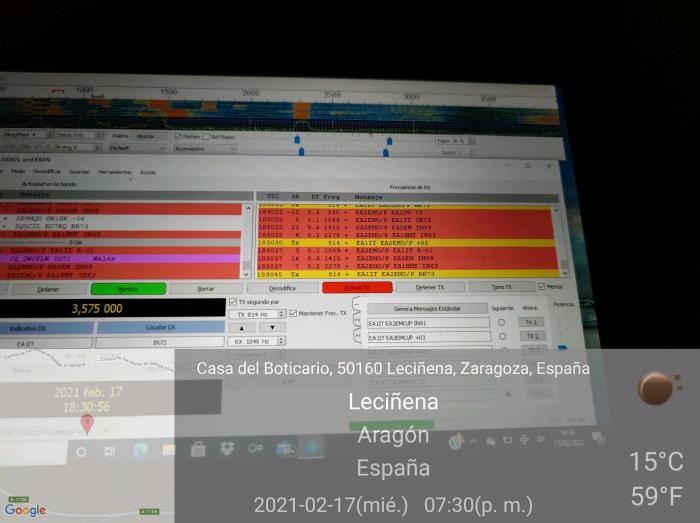Open Task View icon in taskbar
Image resolution: width=700 pixels, height=523 pixels.
[110, 452]
